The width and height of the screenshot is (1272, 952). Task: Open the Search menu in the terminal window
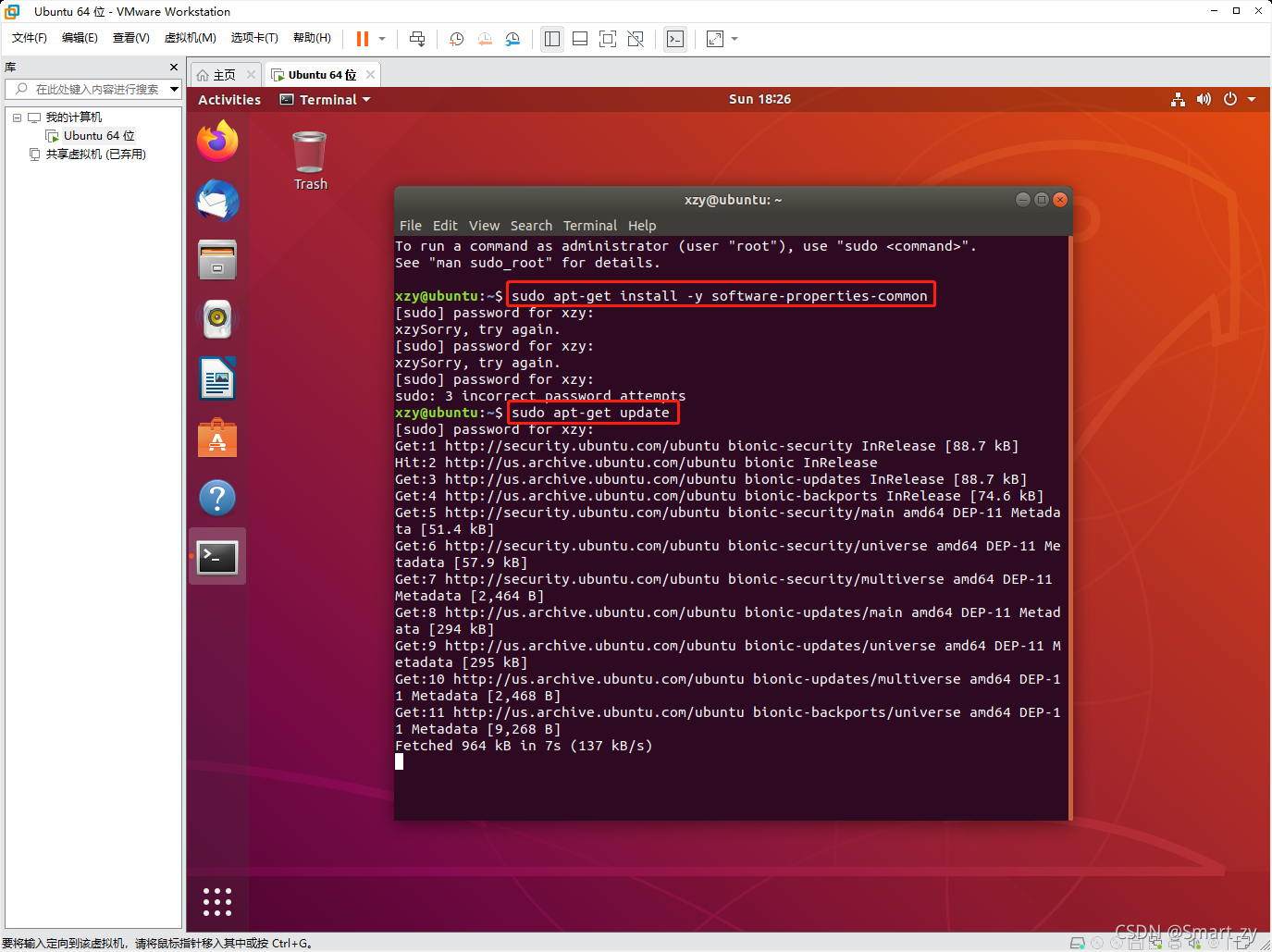pos(531,226)
